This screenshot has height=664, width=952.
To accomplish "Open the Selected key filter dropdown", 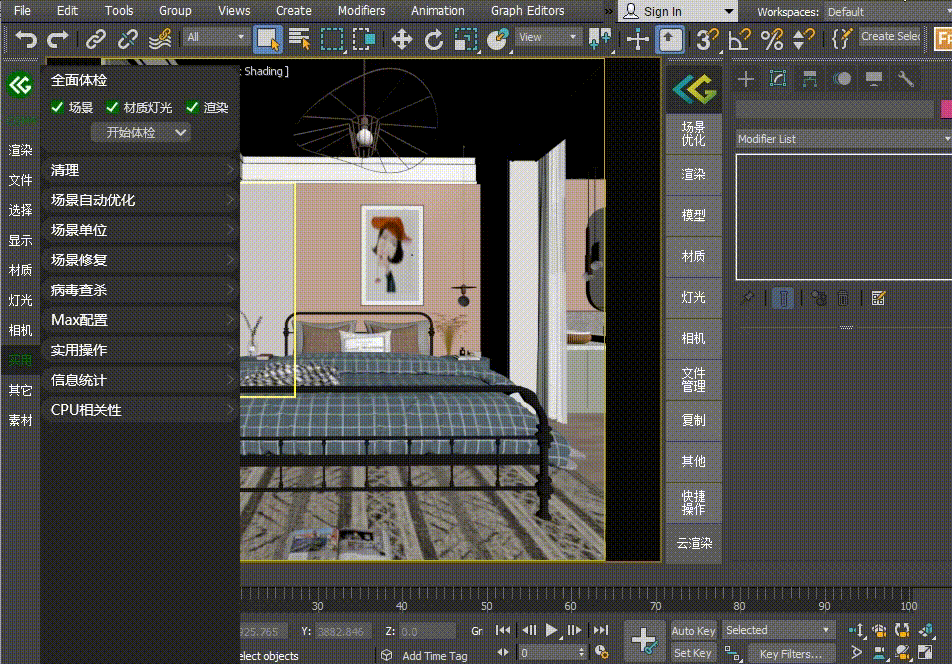I will coord(778,630).
